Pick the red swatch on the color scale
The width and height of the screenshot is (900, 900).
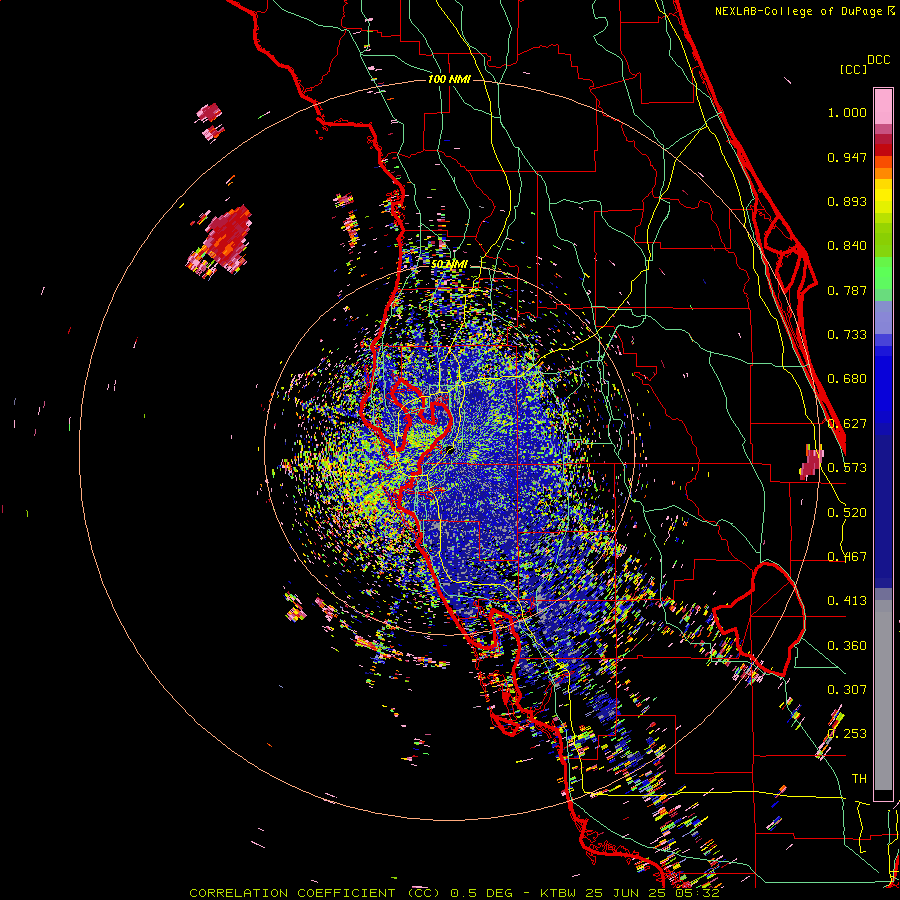click(883, 149)
